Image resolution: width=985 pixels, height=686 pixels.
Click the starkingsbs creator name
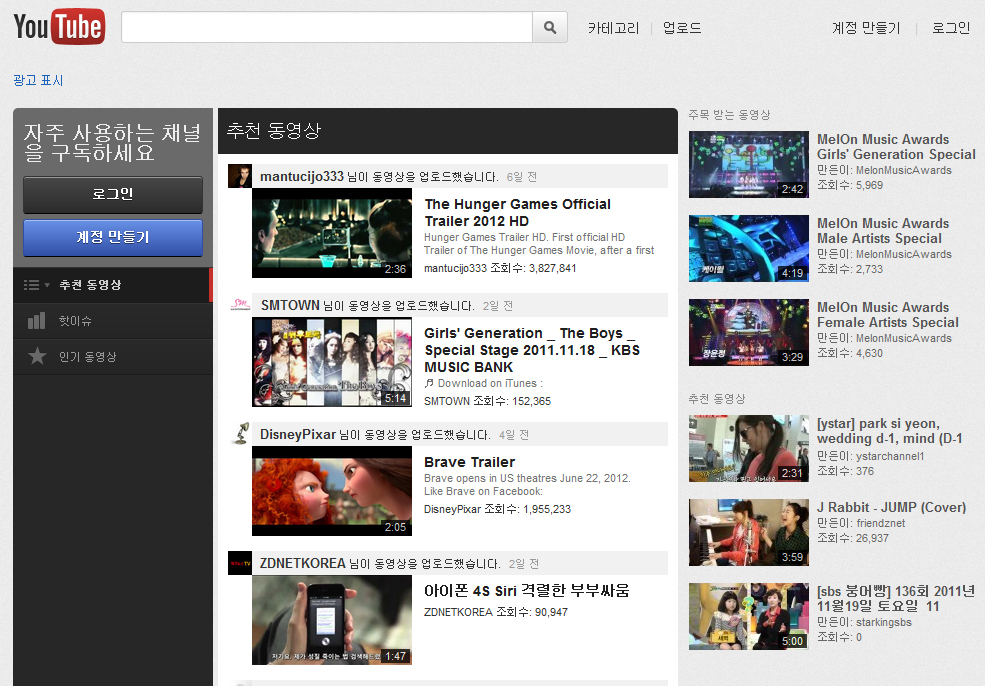(884, 623)
